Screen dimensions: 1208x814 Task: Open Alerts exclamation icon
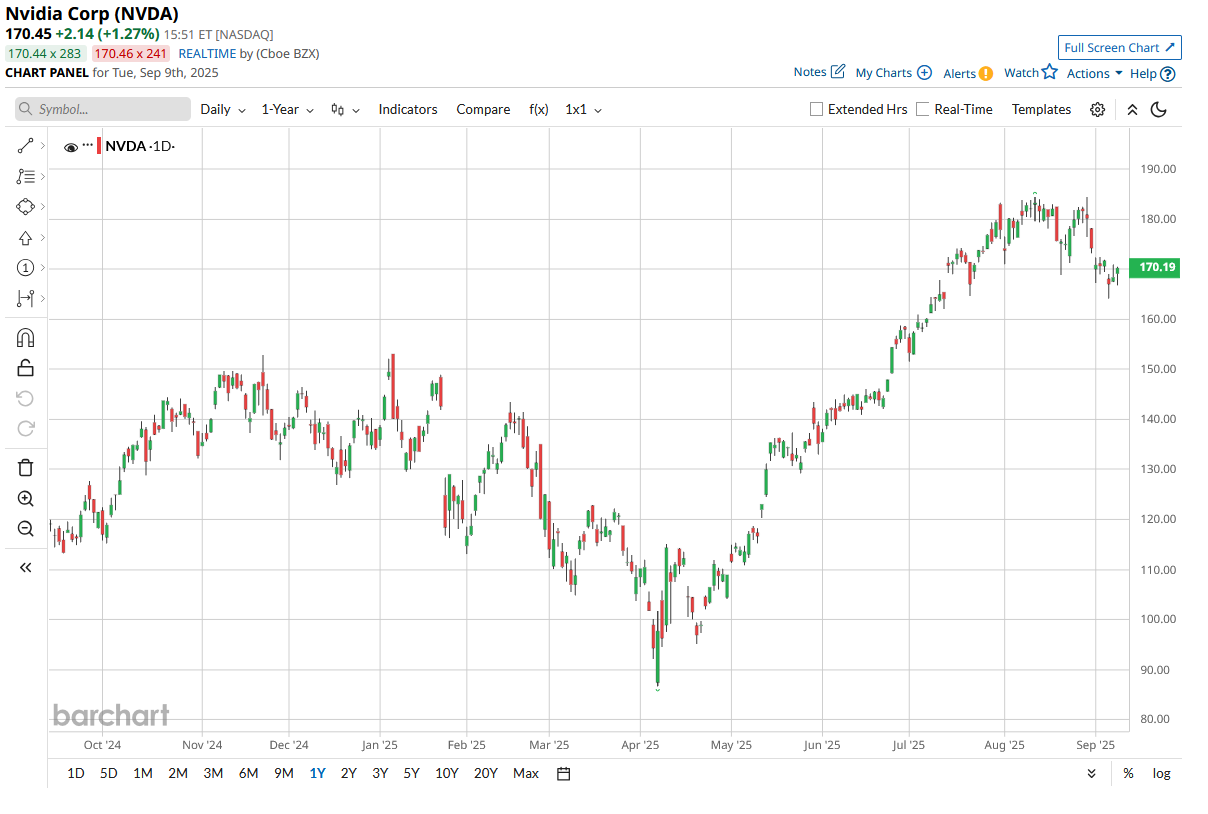coord(986,73)
